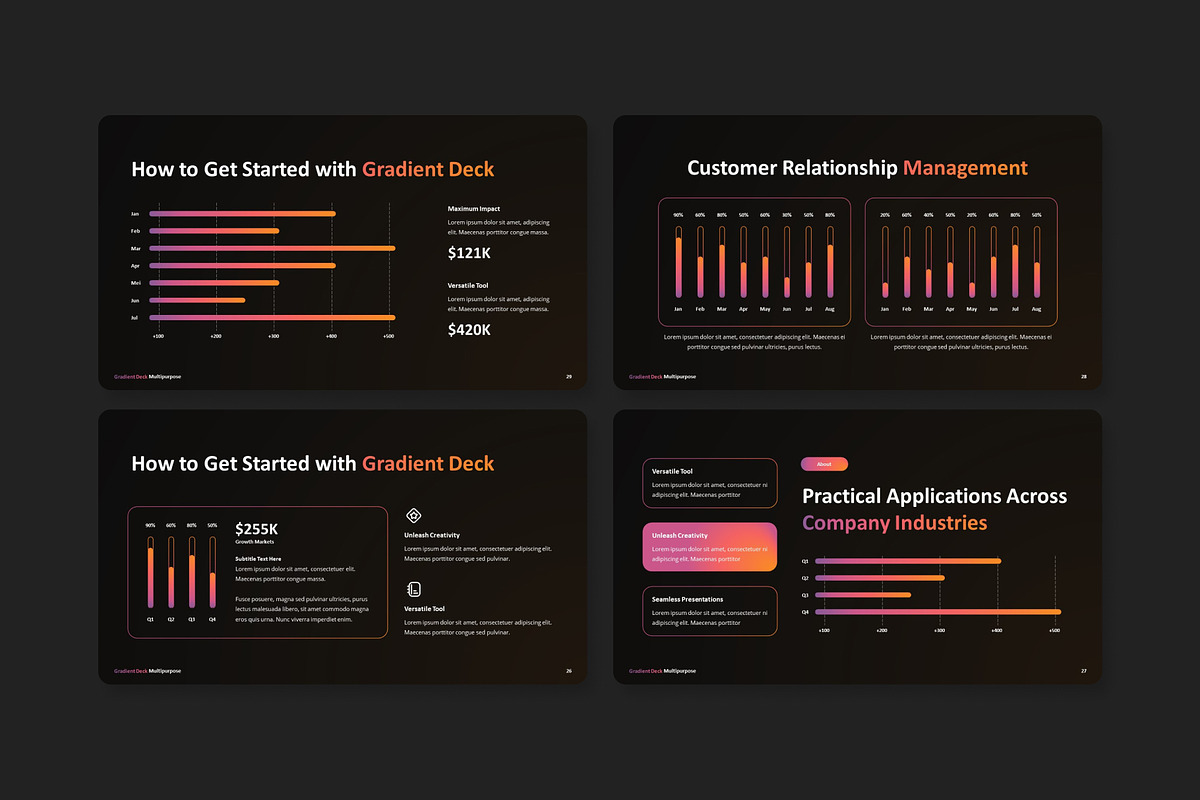1200x800 pixels.
Task: Click the Q3 bar on slide 27
Action: click(863, 594)
